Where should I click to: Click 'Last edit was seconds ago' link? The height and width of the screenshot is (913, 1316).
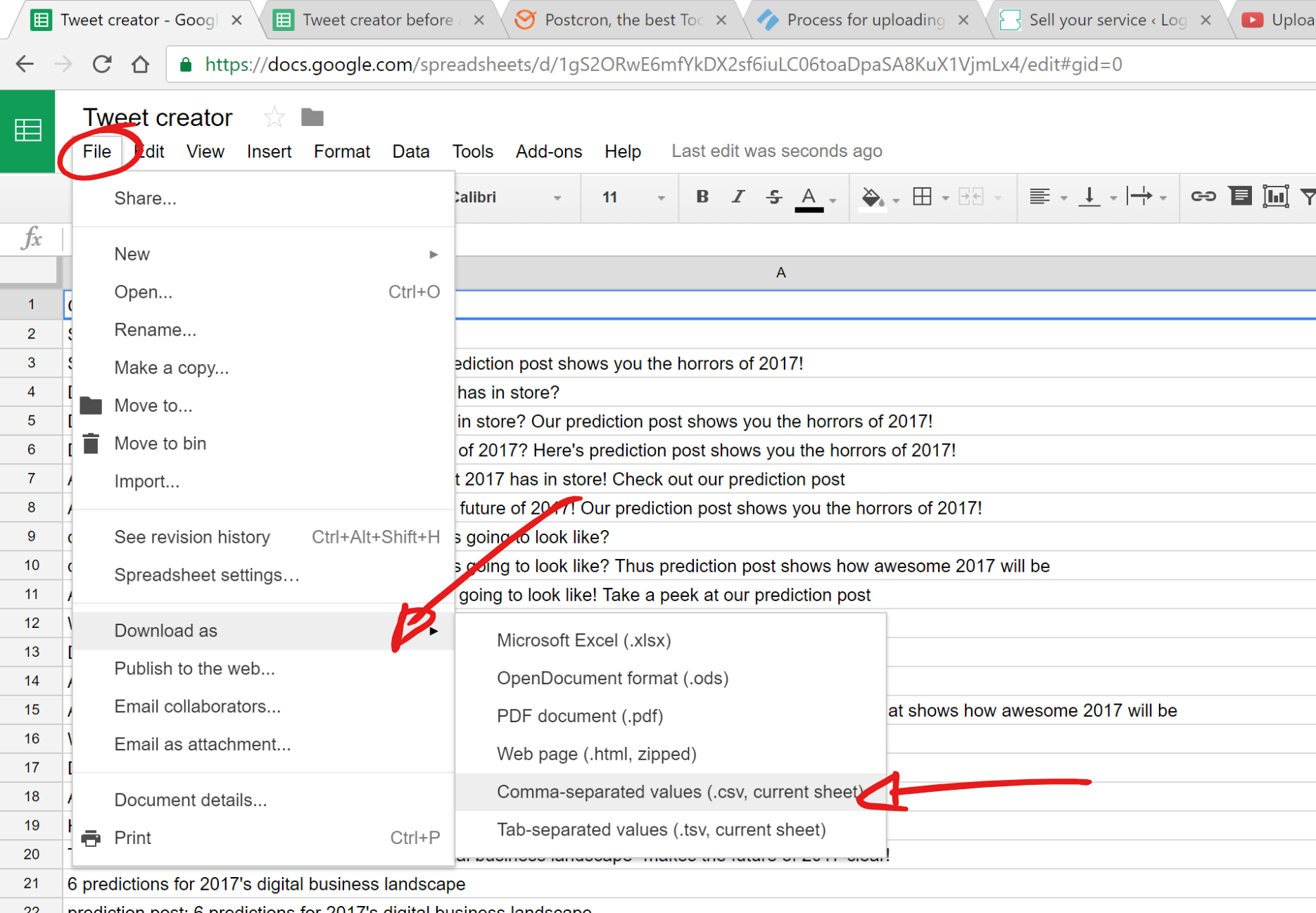(776, 151)
